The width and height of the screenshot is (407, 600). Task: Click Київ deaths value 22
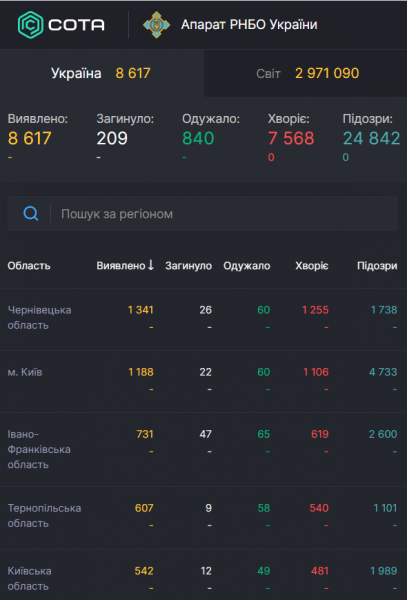[x=205, y=372]
